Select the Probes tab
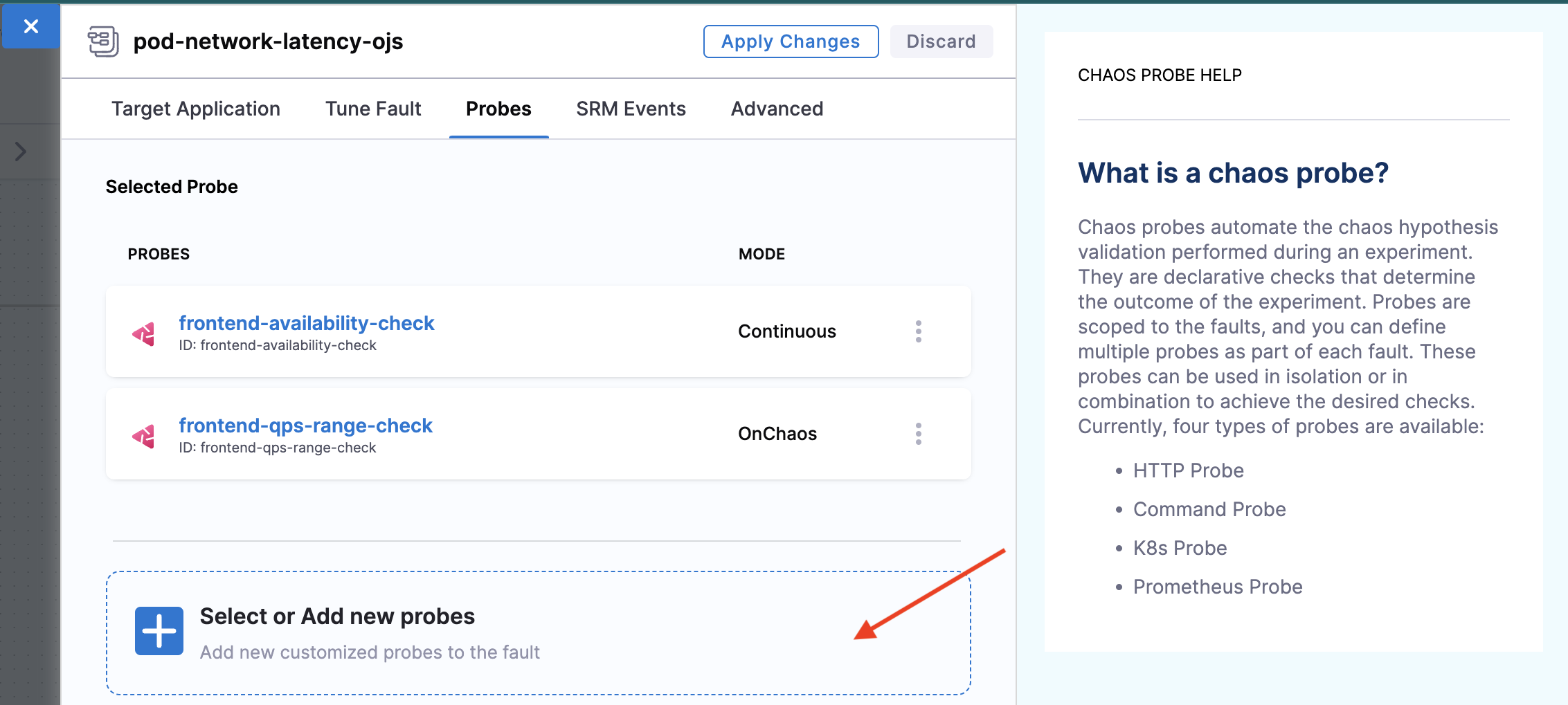Image resolution: width=1568 pixels, height=705 pixels. pos(498,109)
